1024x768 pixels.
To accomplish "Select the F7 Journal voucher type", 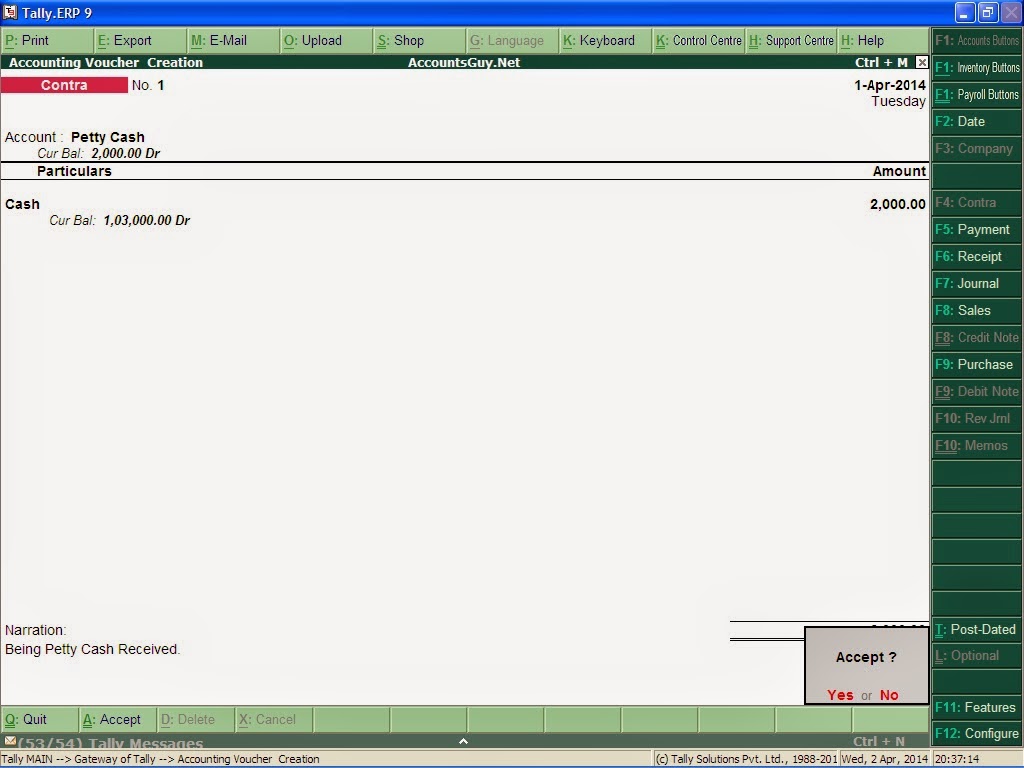I will click(976, 283).
